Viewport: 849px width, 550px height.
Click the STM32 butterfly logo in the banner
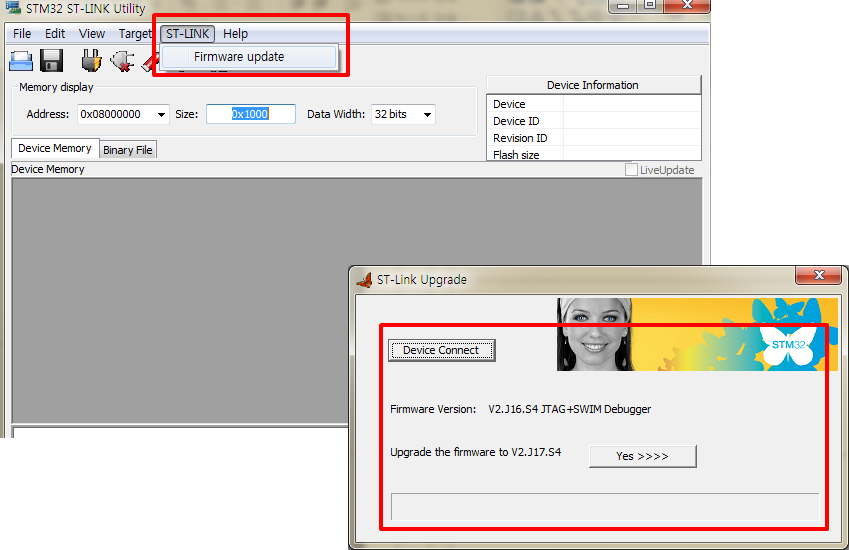coord(789,343)
